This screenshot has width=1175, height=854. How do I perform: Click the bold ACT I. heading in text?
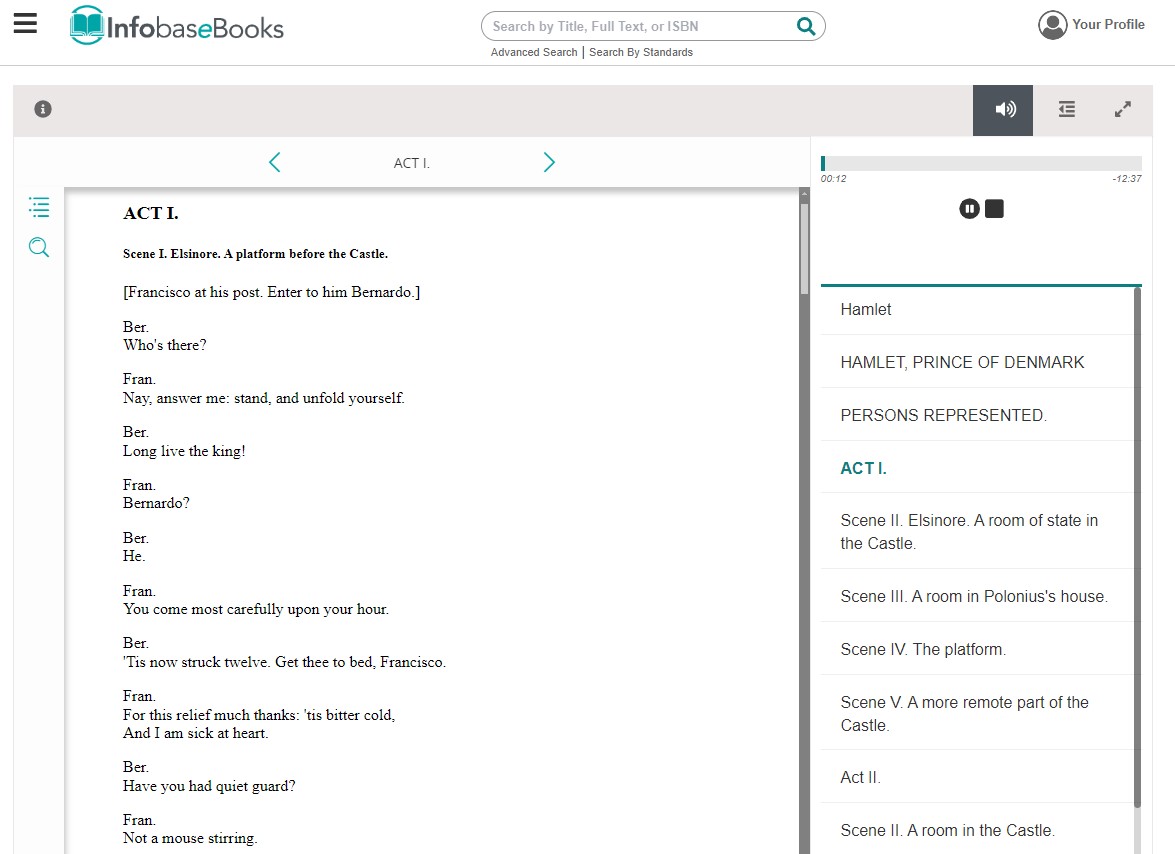click(151, 214)
